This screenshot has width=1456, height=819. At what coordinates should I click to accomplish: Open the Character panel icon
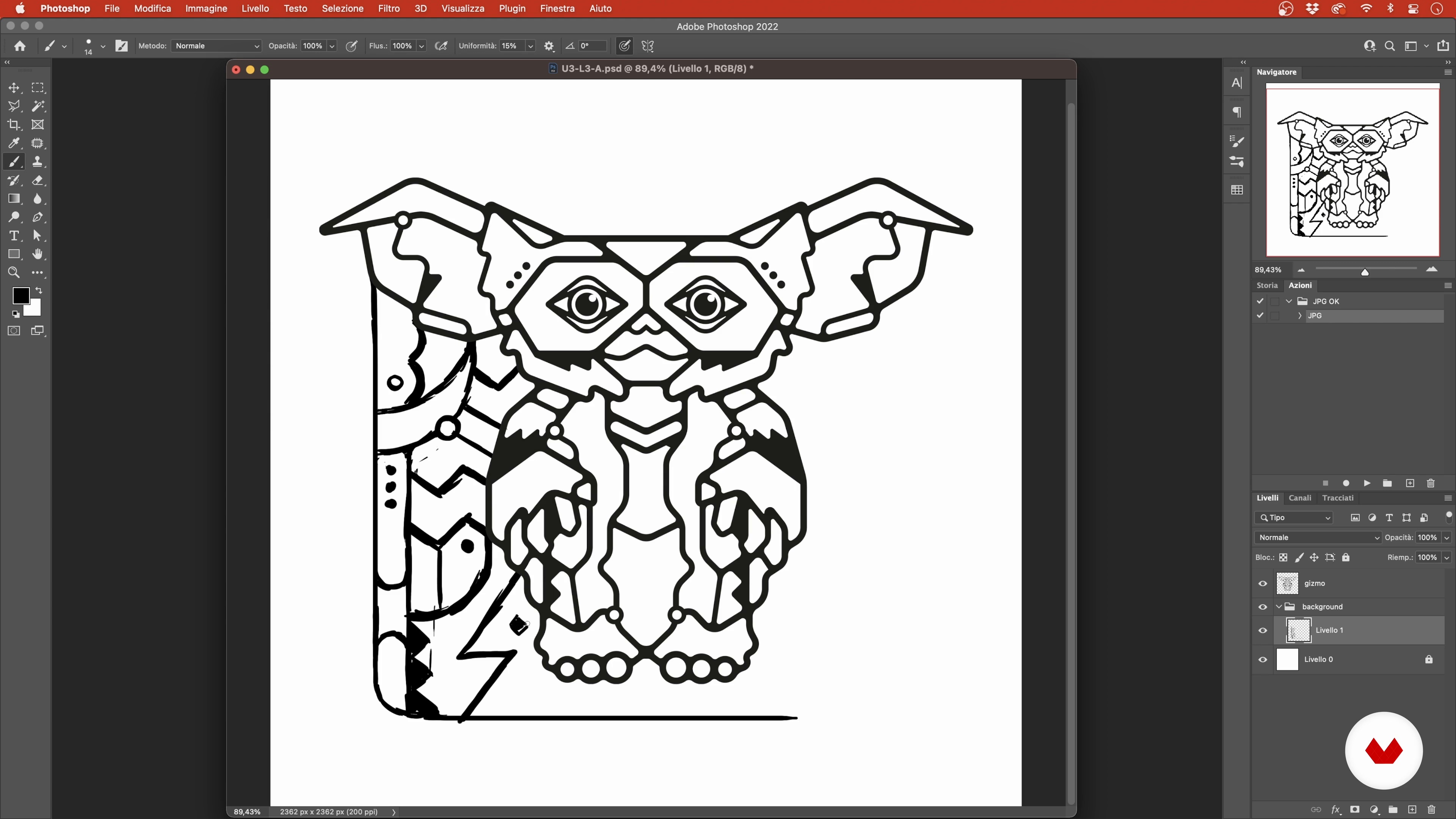pos(1237,83)
